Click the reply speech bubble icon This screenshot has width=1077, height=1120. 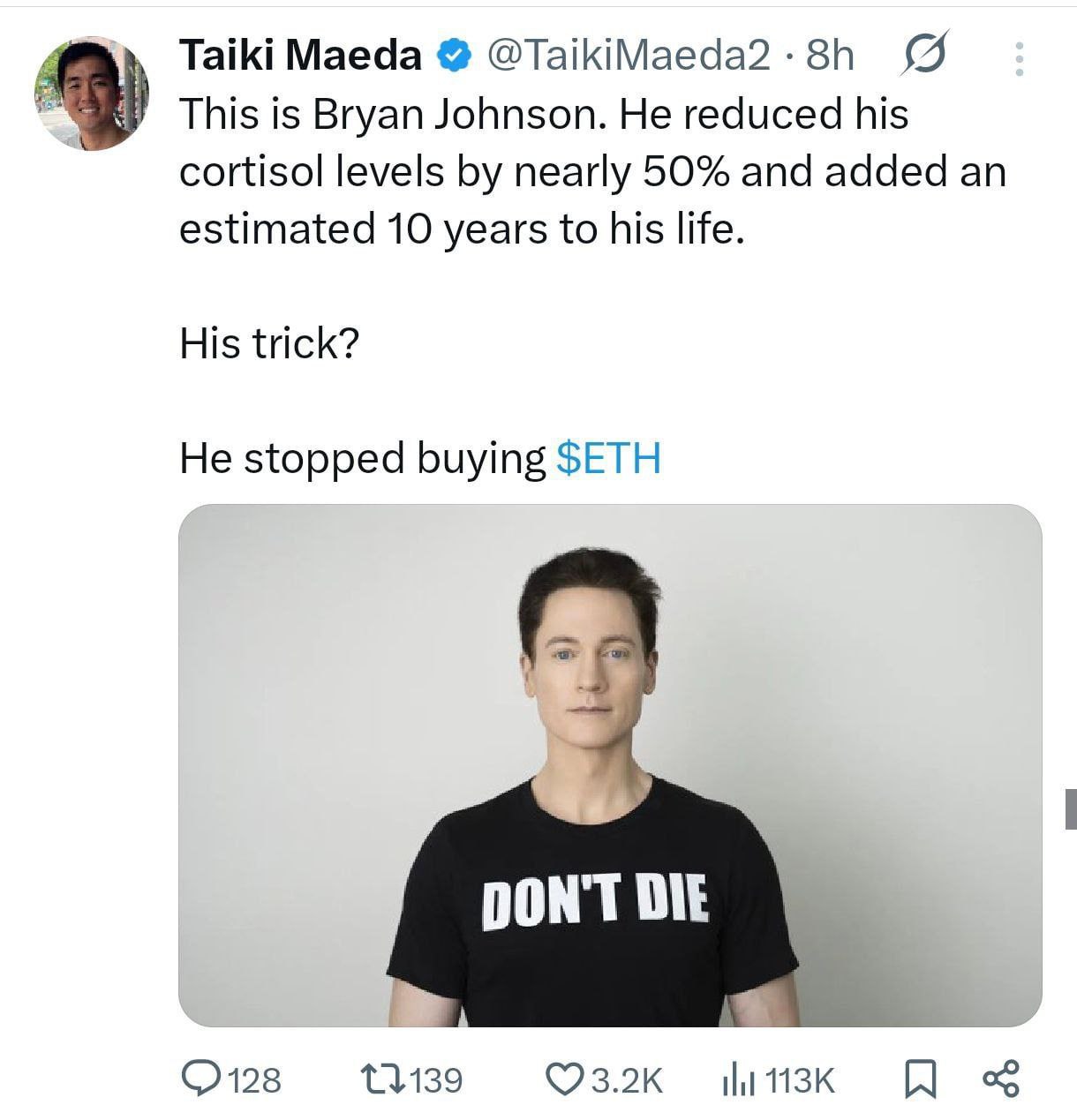(x=200, y=1079)
